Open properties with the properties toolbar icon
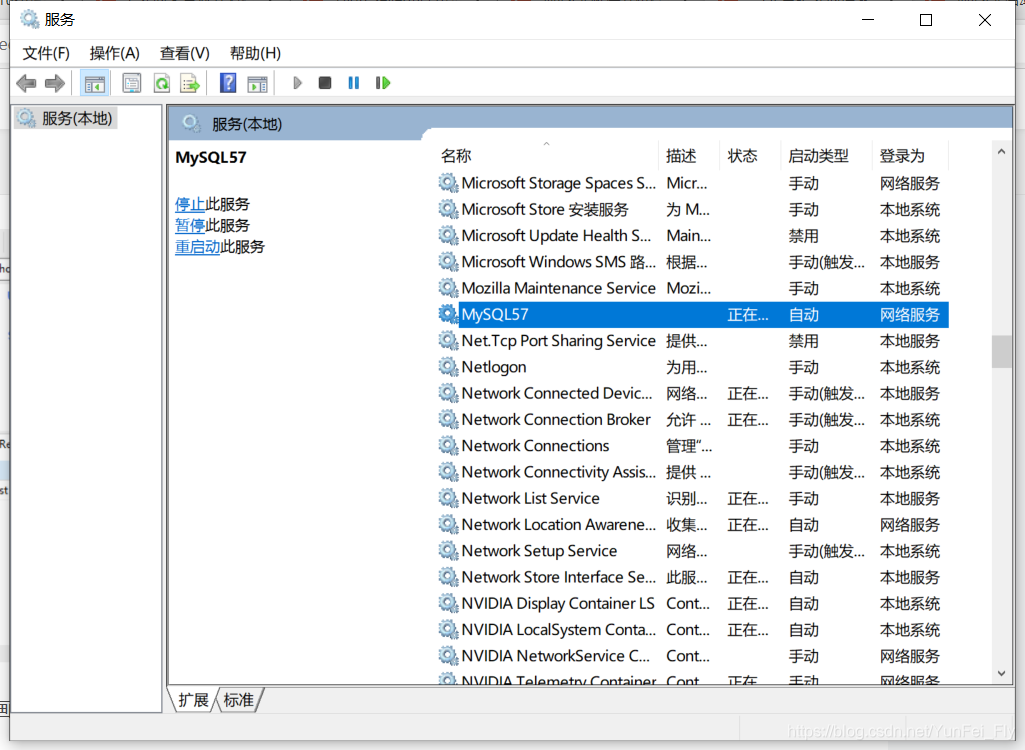The image size is (1025, 750). [x=131, y=82]
